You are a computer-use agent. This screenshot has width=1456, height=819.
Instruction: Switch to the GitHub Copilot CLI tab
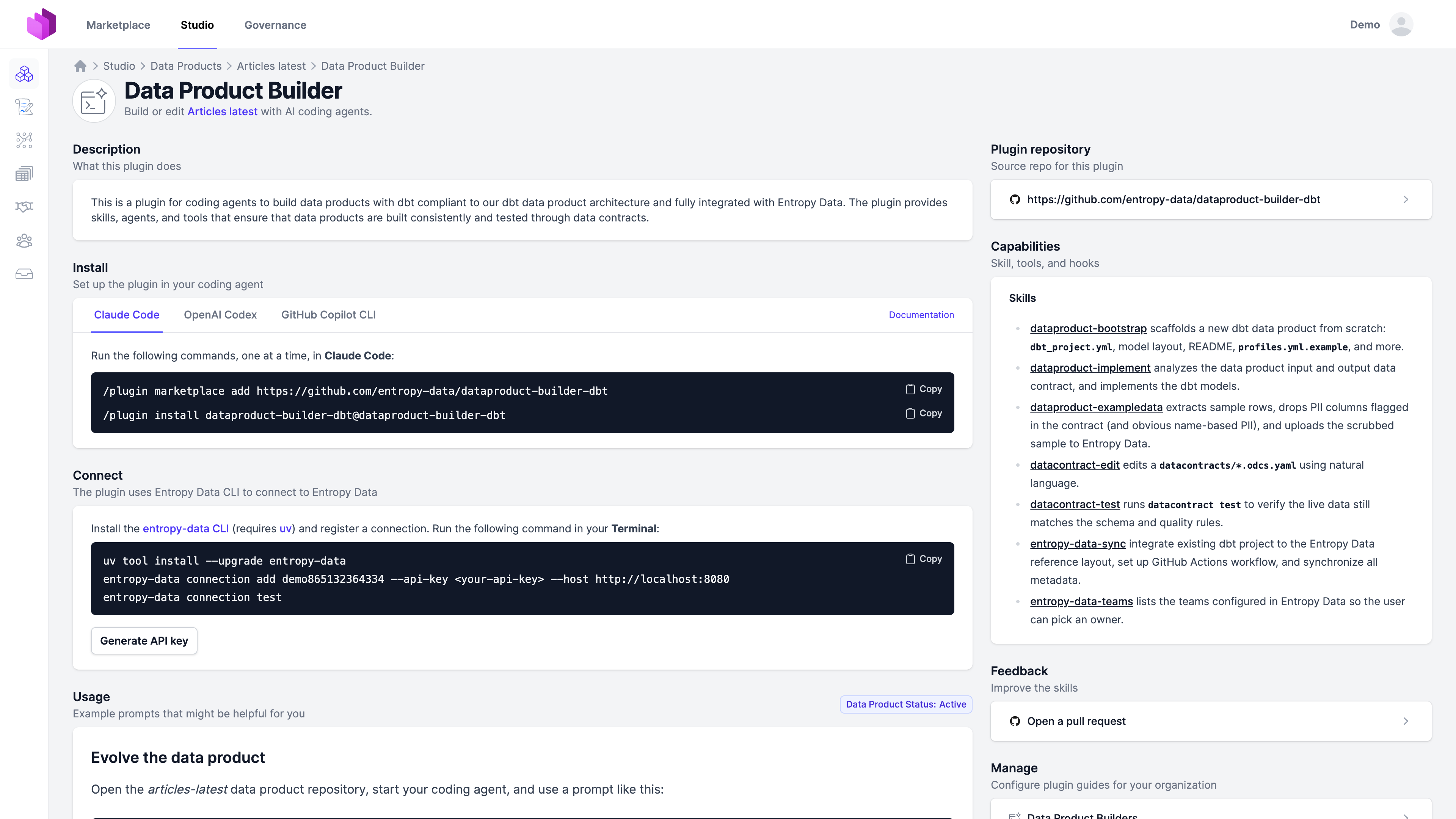coord(328,315)
